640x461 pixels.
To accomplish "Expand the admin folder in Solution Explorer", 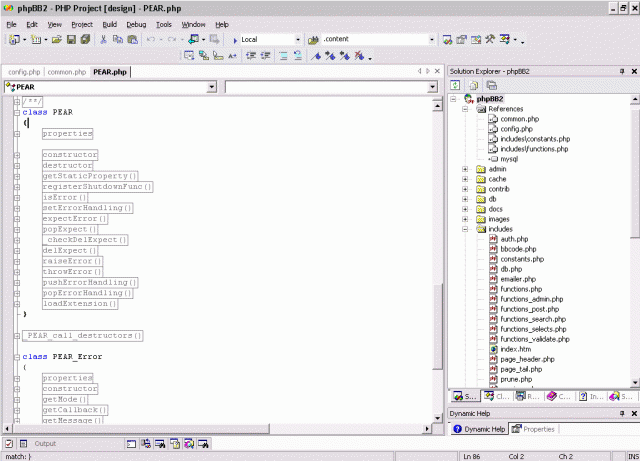I will click(465, 169).
